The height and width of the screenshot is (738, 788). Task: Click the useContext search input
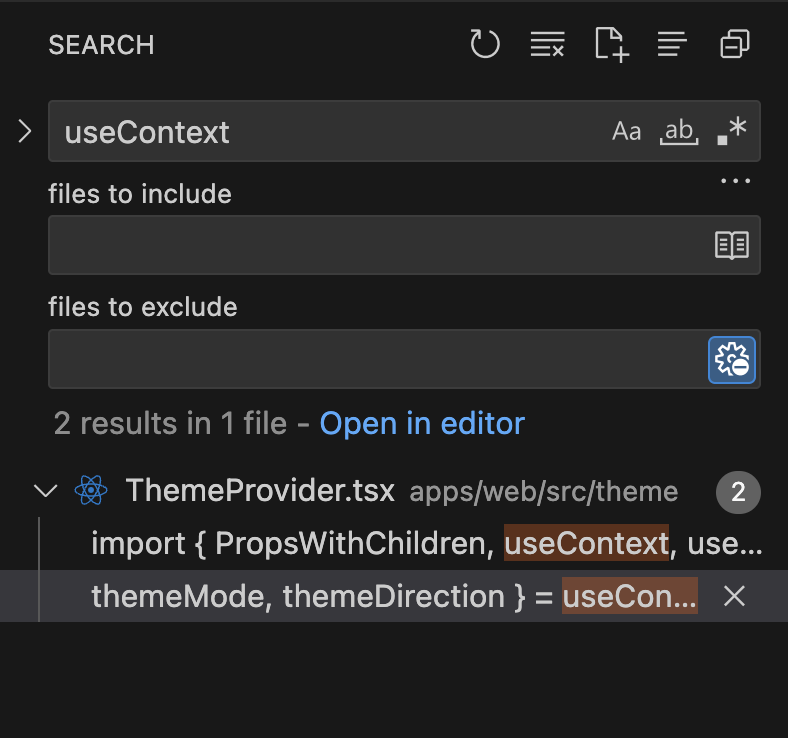[x=330, y=131]
